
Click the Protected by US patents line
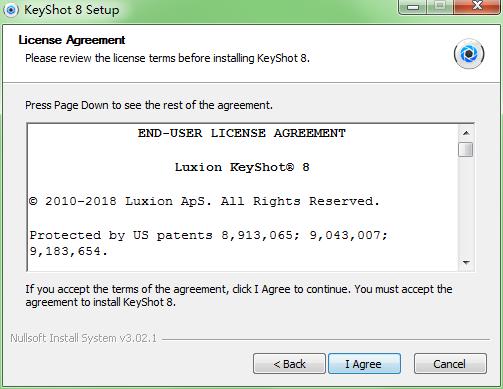(x=209, y=243)
